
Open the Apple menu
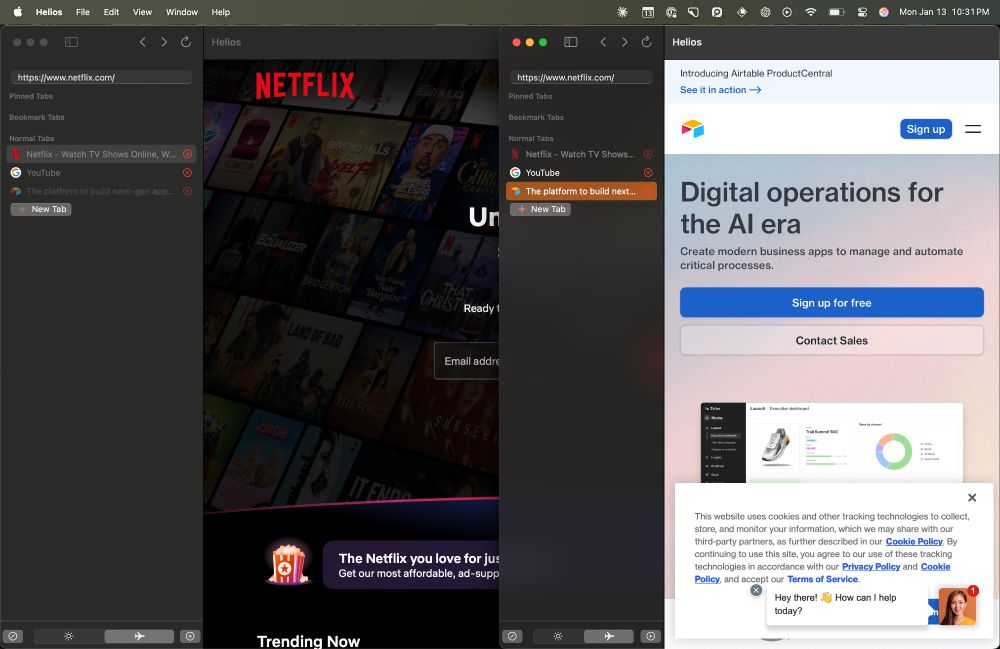18,12
